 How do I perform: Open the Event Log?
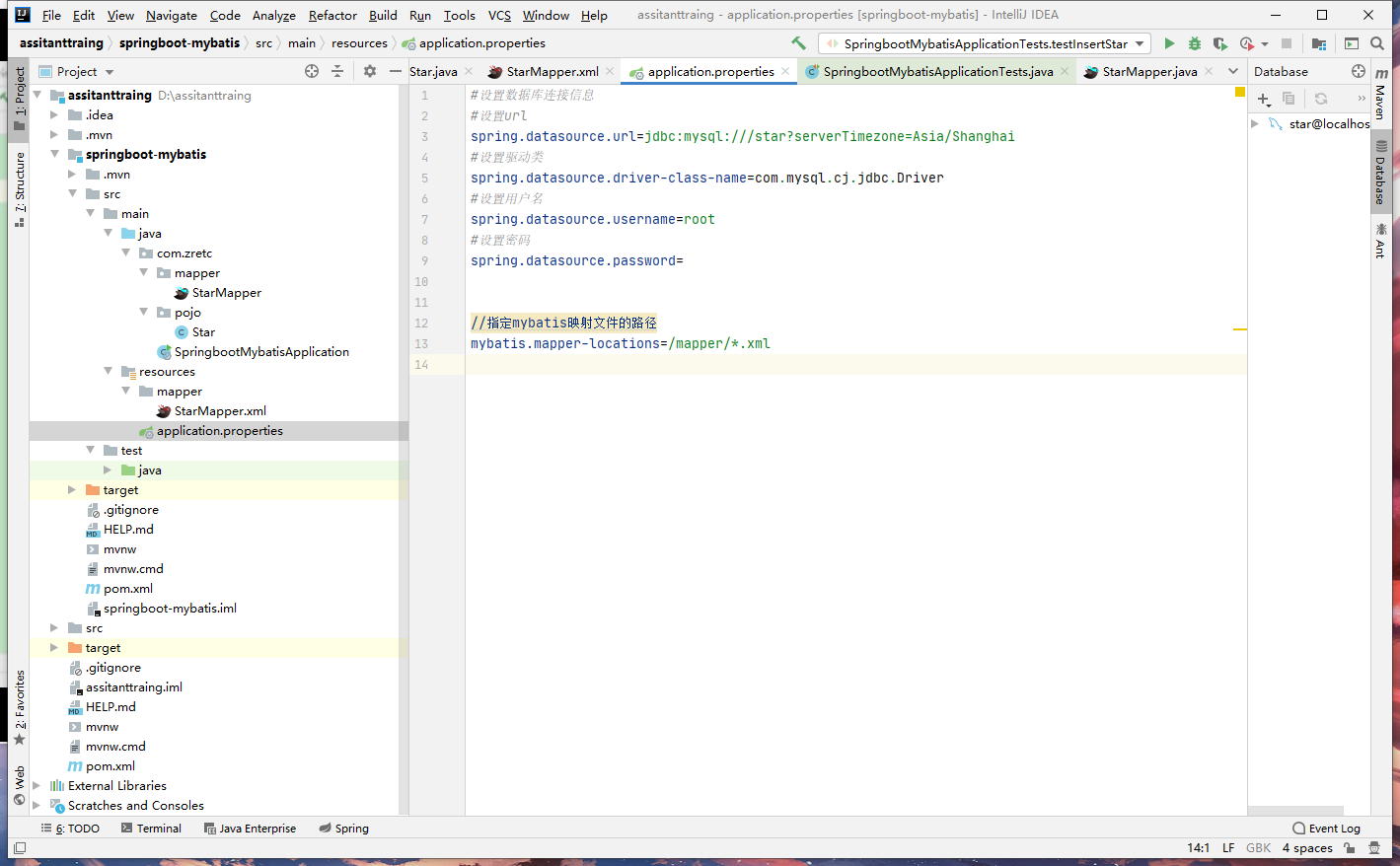(1326, 829)
